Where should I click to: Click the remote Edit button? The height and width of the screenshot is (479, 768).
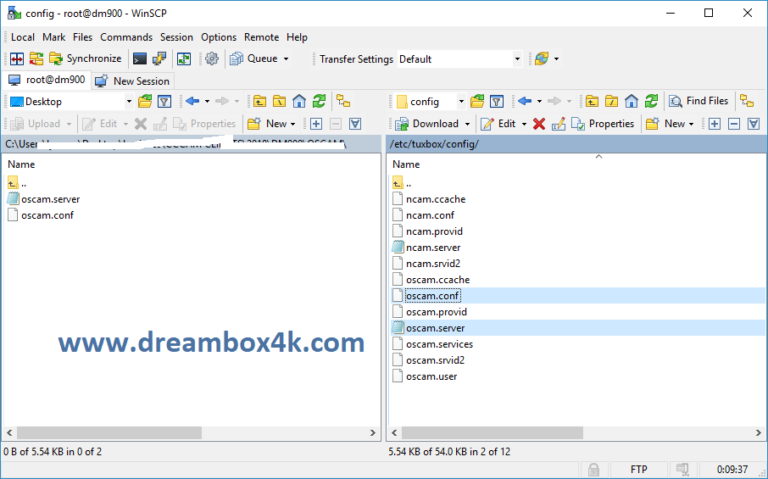[499, 124]
